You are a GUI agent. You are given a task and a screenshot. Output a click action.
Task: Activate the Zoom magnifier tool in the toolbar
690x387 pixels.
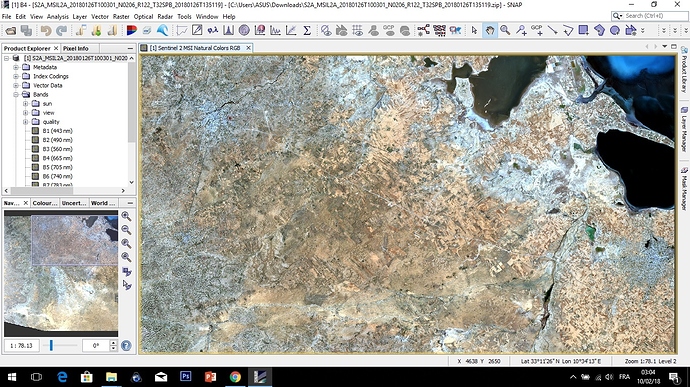point(505,30)
